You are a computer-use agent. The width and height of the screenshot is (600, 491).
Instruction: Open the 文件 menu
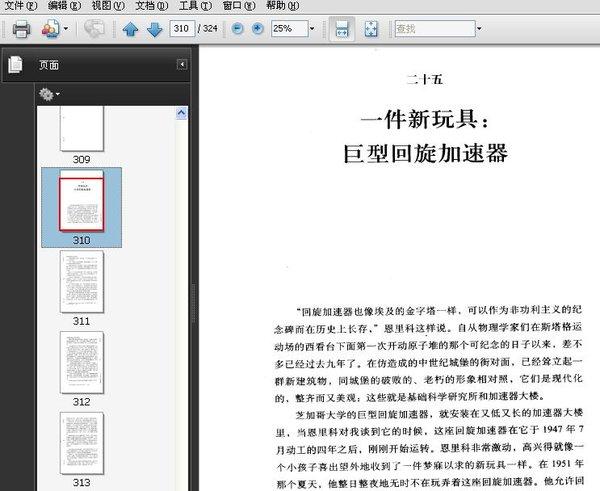coord(20,6)
